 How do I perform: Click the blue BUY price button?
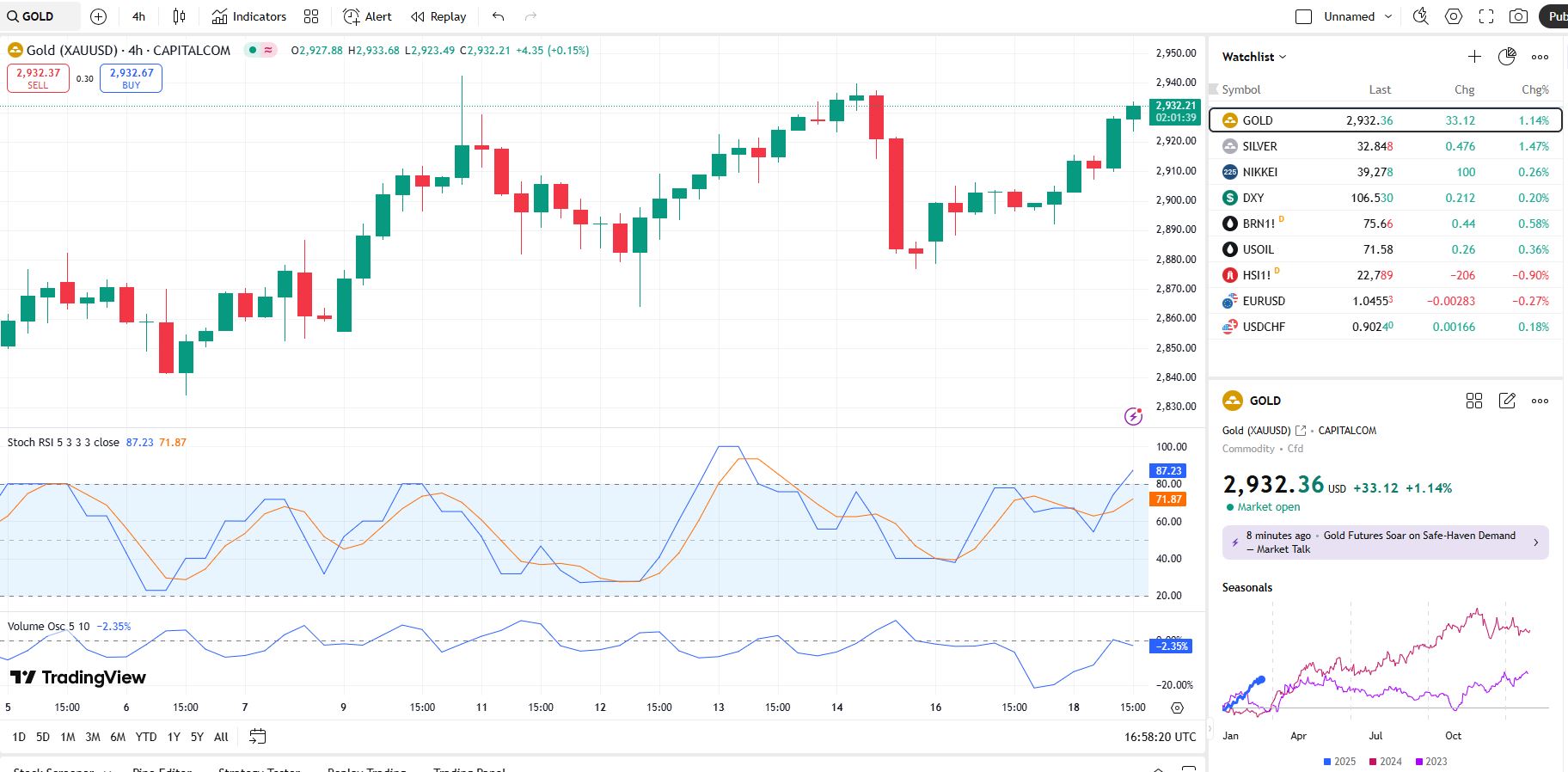(x=131, y=78)
